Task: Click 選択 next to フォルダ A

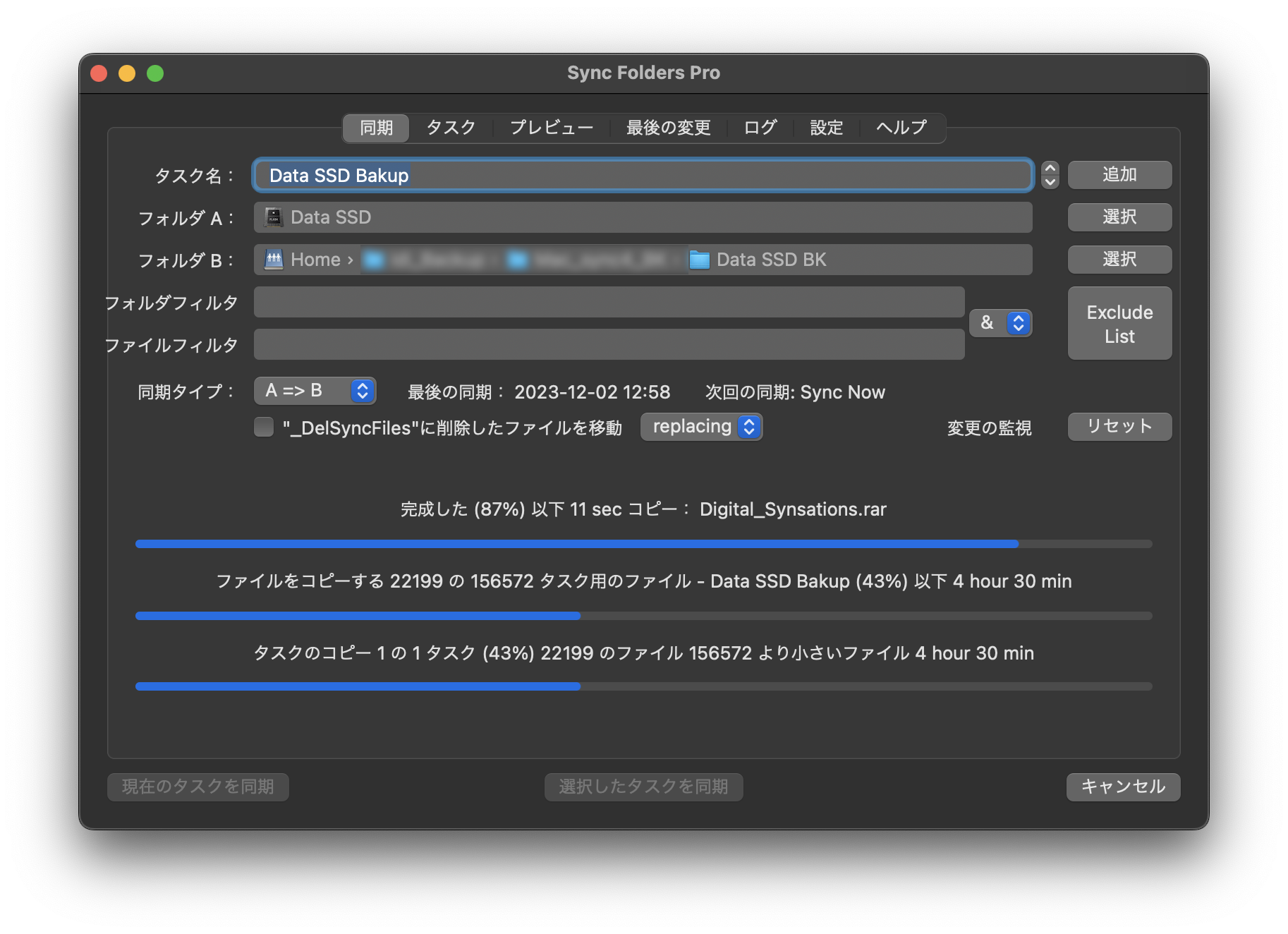Action: click(1119, 217)
